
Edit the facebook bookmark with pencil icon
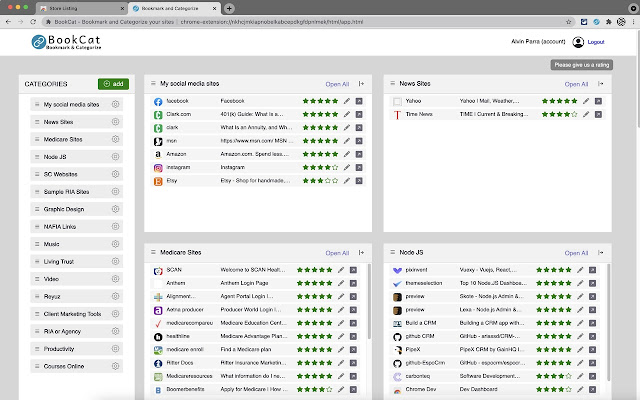(x=347, y=101)
